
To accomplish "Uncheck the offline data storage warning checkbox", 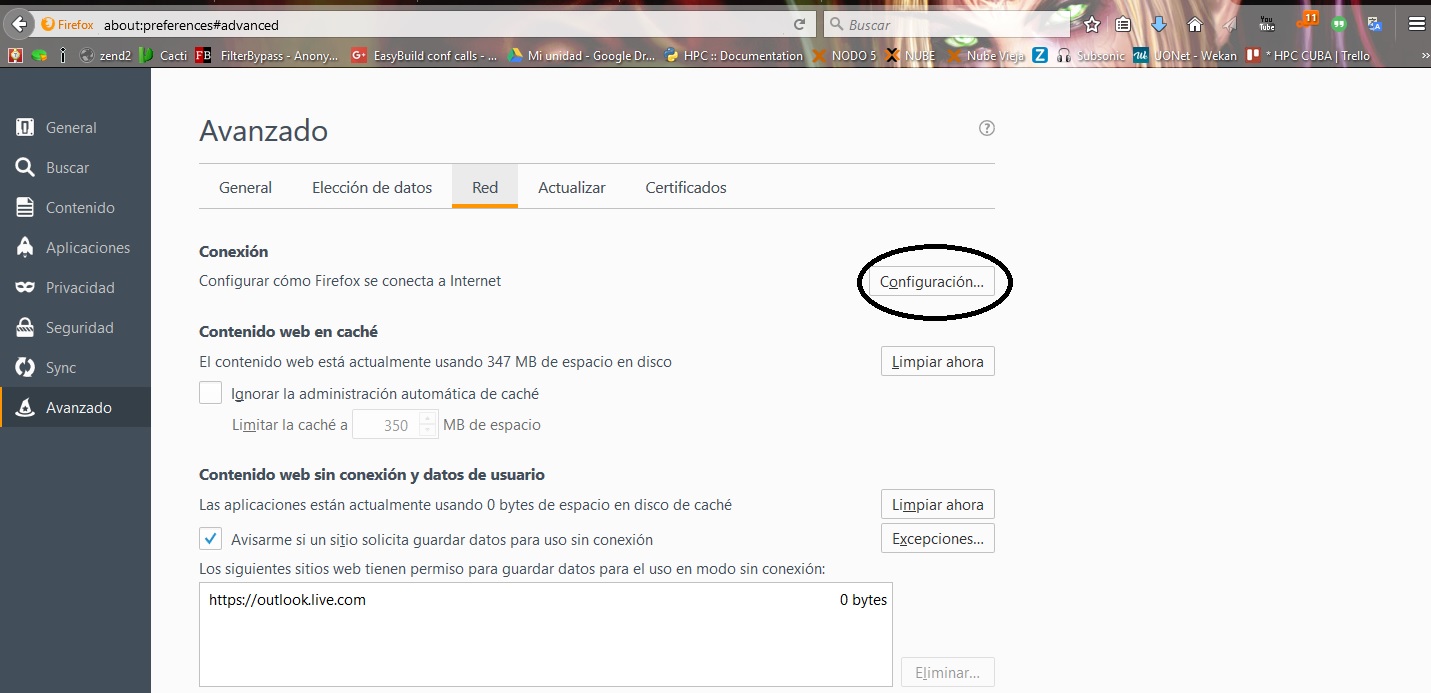I will point(210,539).
